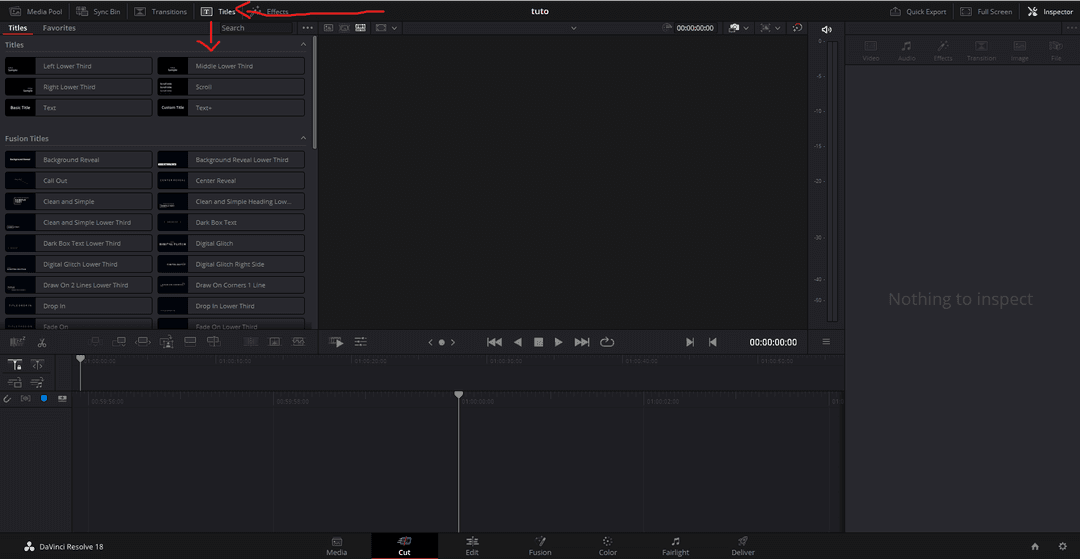Select the Drop In title

click(x=79, y=306)
